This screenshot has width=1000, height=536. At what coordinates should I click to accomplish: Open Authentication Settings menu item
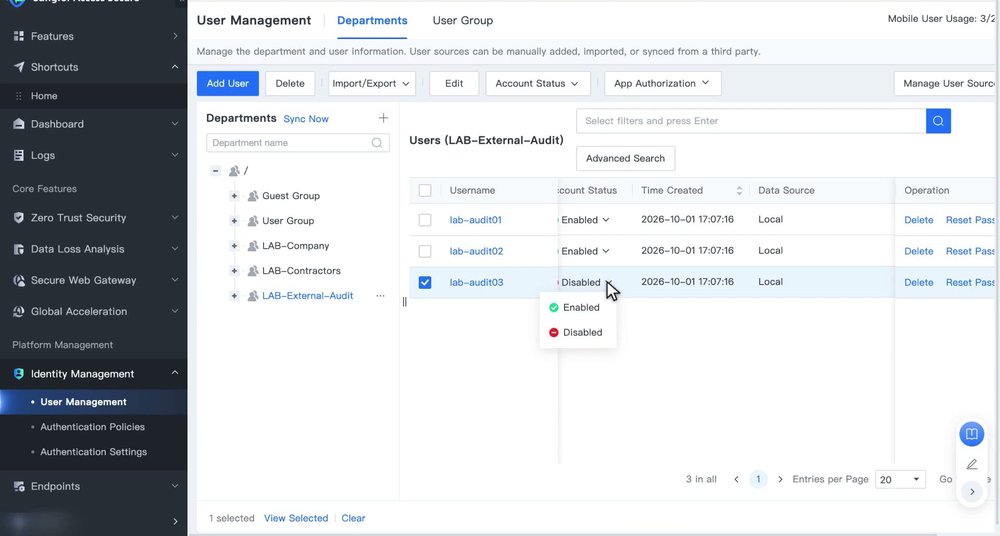94,452
